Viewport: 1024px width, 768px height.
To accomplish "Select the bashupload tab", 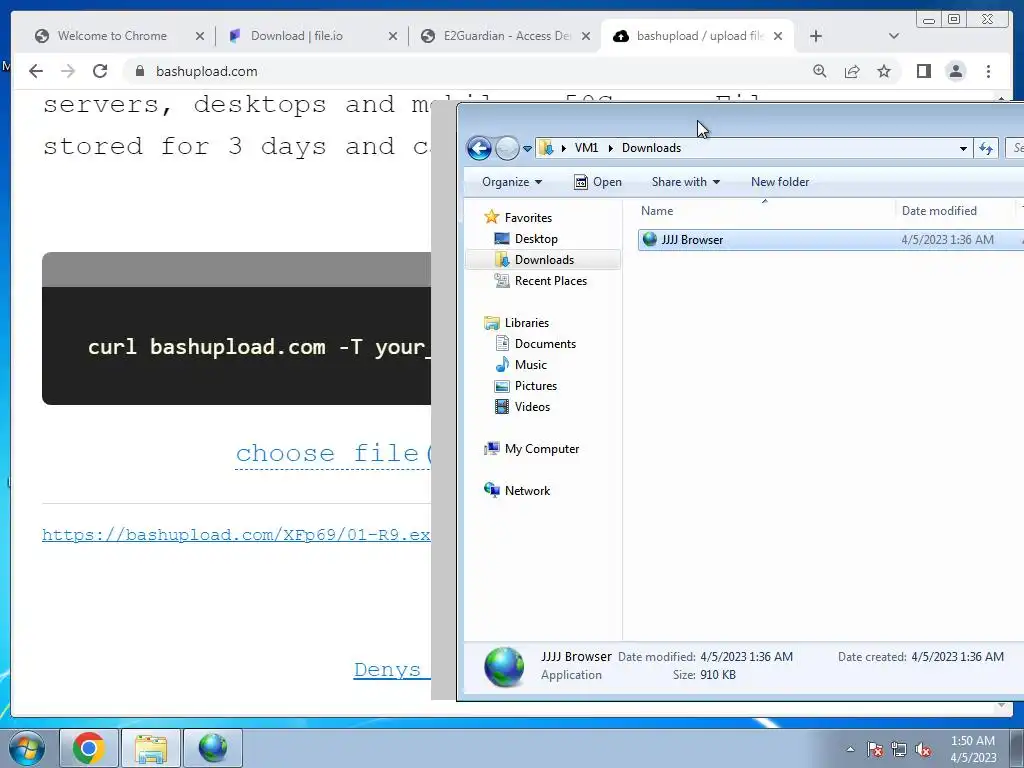I will click(x=699, y=36).
